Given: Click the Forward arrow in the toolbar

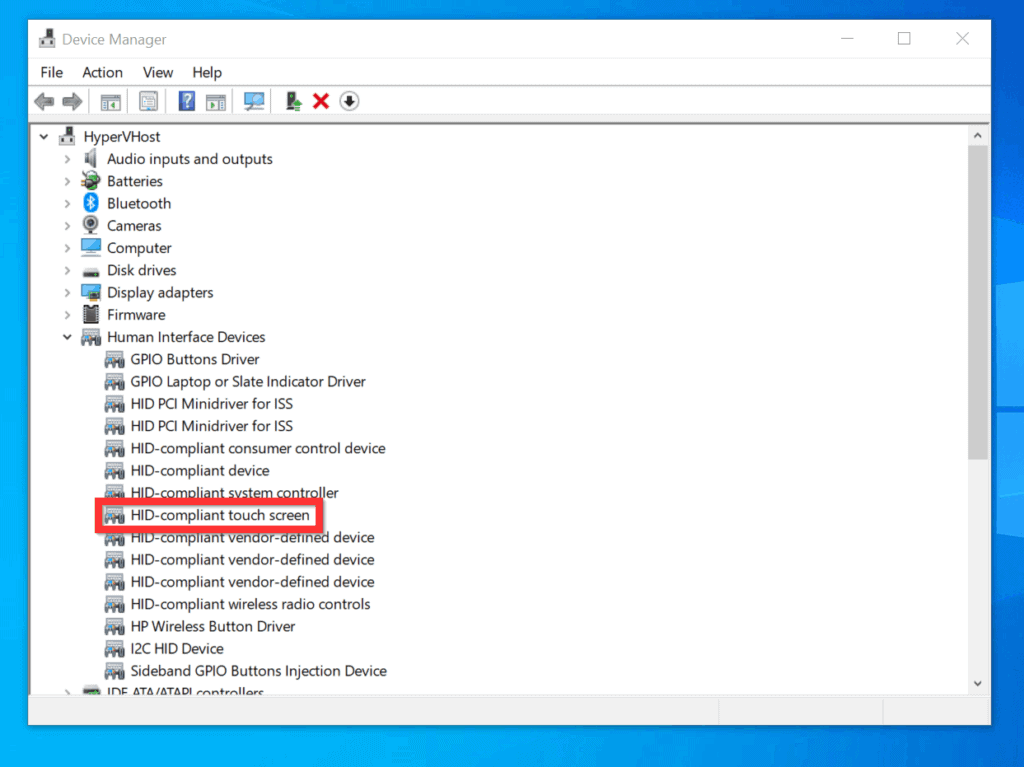Looking at the screenshot, I should (x=72, y=101).
